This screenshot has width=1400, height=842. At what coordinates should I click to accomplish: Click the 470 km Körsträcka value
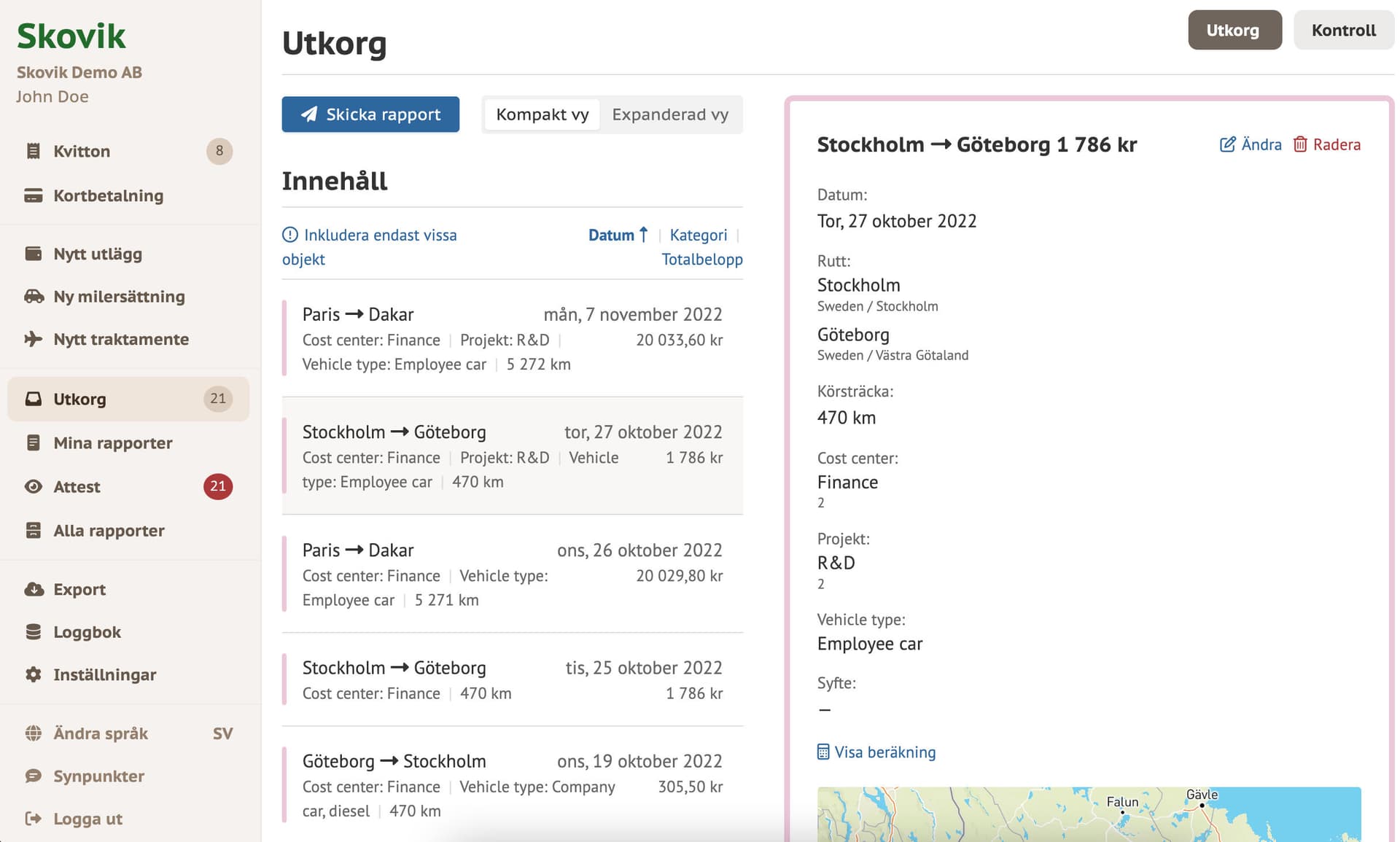(x=847, y=418)
